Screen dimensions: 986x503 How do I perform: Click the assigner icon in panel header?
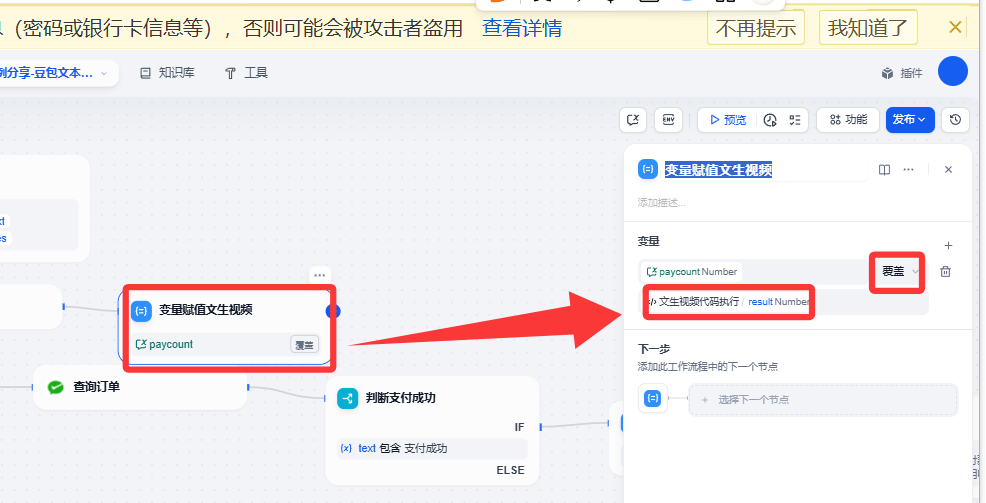point(648,170)
